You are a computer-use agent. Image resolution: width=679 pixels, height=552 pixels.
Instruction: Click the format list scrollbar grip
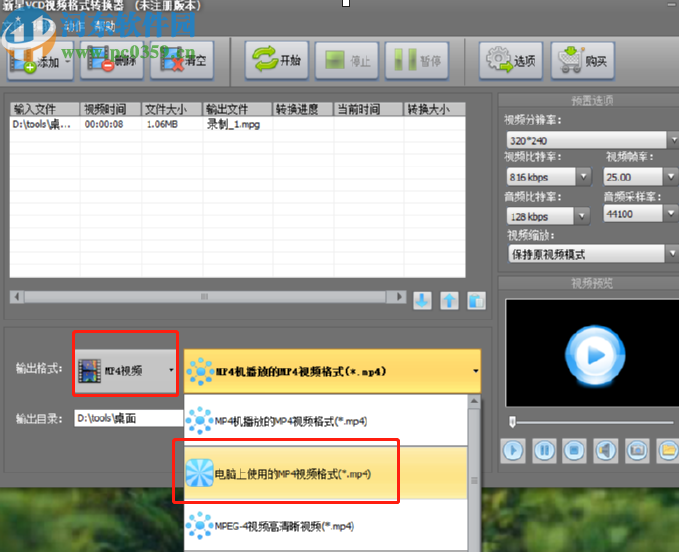pos(474,481)
